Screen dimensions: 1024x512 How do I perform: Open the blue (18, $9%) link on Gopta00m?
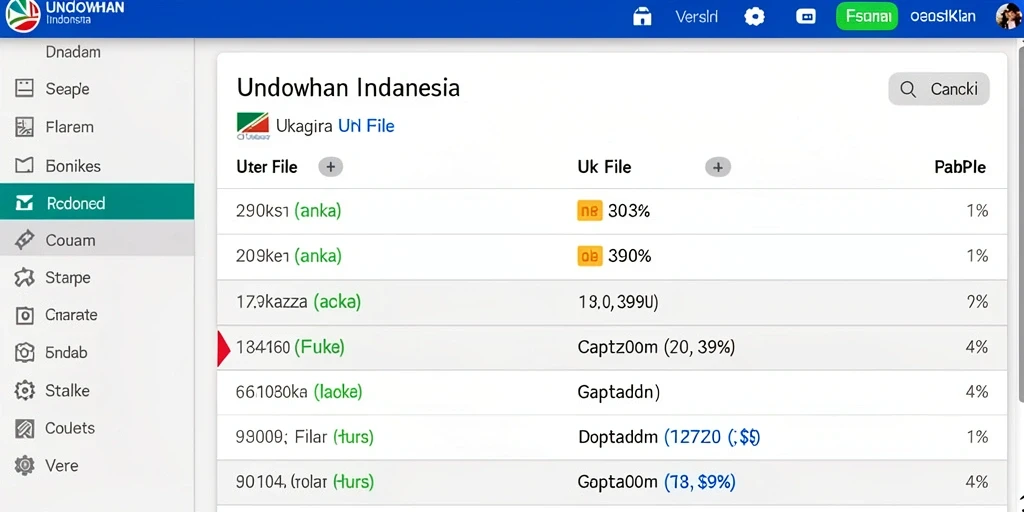699,483
